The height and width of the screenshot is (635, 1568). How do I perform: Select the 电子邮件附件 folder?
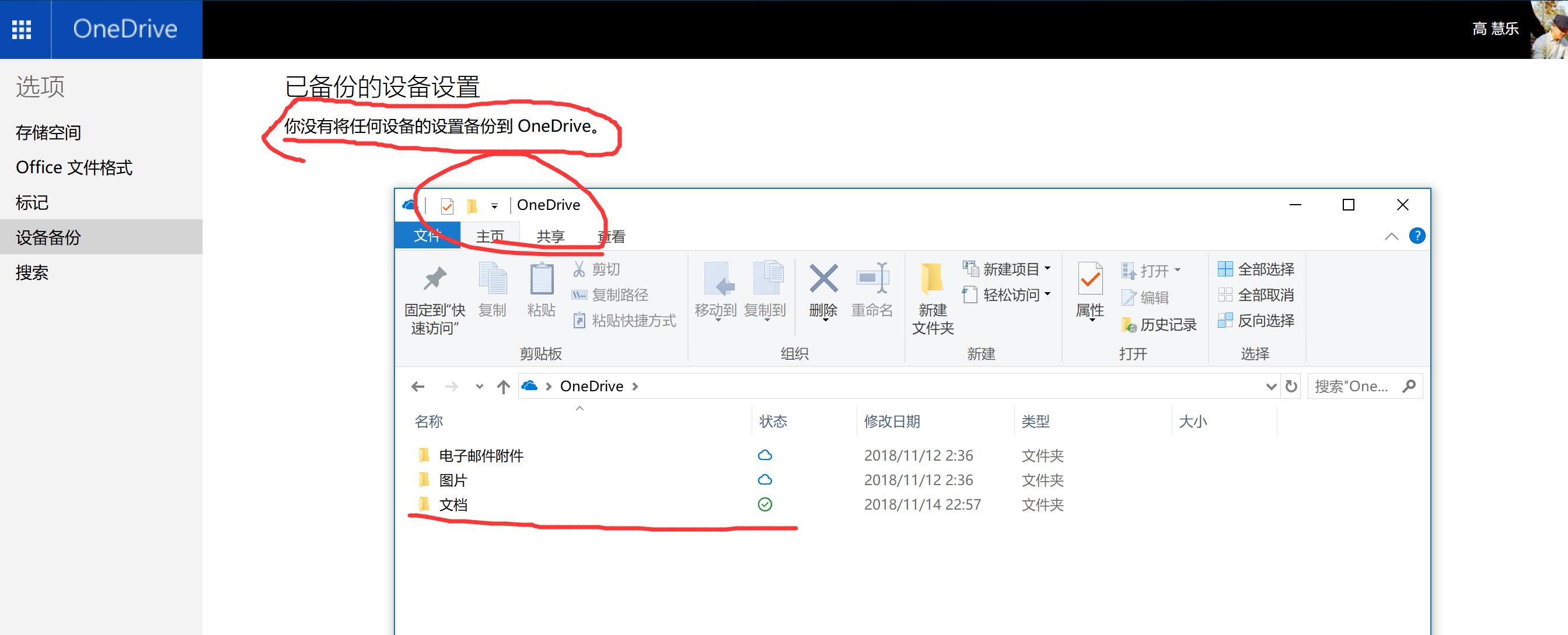[x=470, y=455]
